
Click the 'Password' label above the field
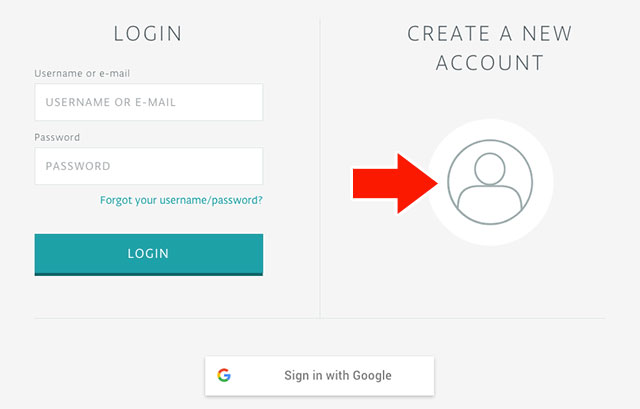tap(57, 137)
